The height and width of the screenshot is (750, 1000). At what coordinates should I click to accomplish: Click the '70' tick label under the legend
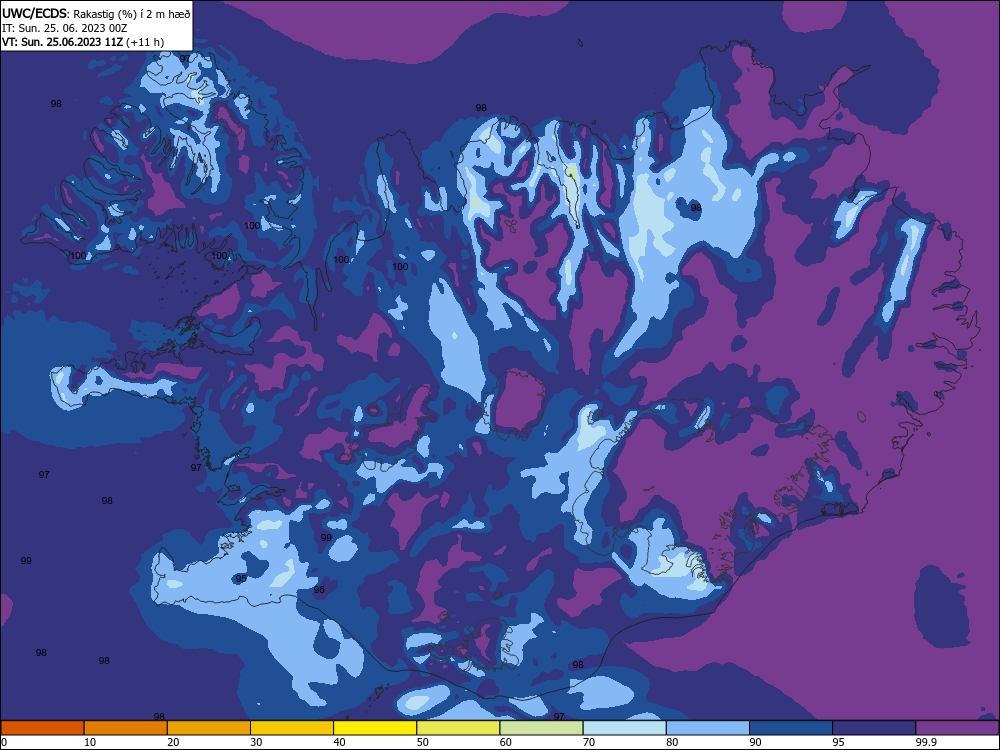pos(589,742)
